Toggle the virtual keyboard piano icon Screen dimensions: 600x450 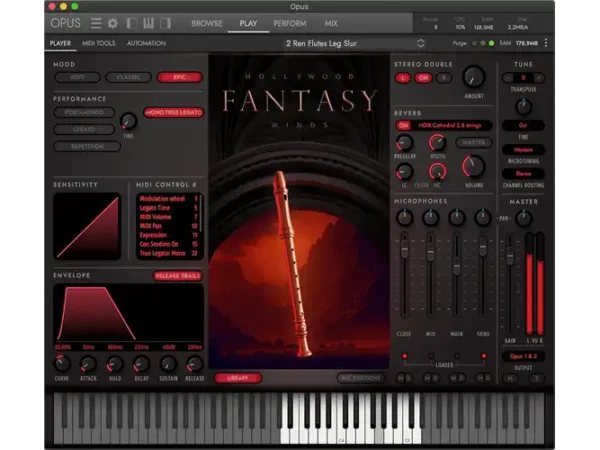[x=148, y=24]
